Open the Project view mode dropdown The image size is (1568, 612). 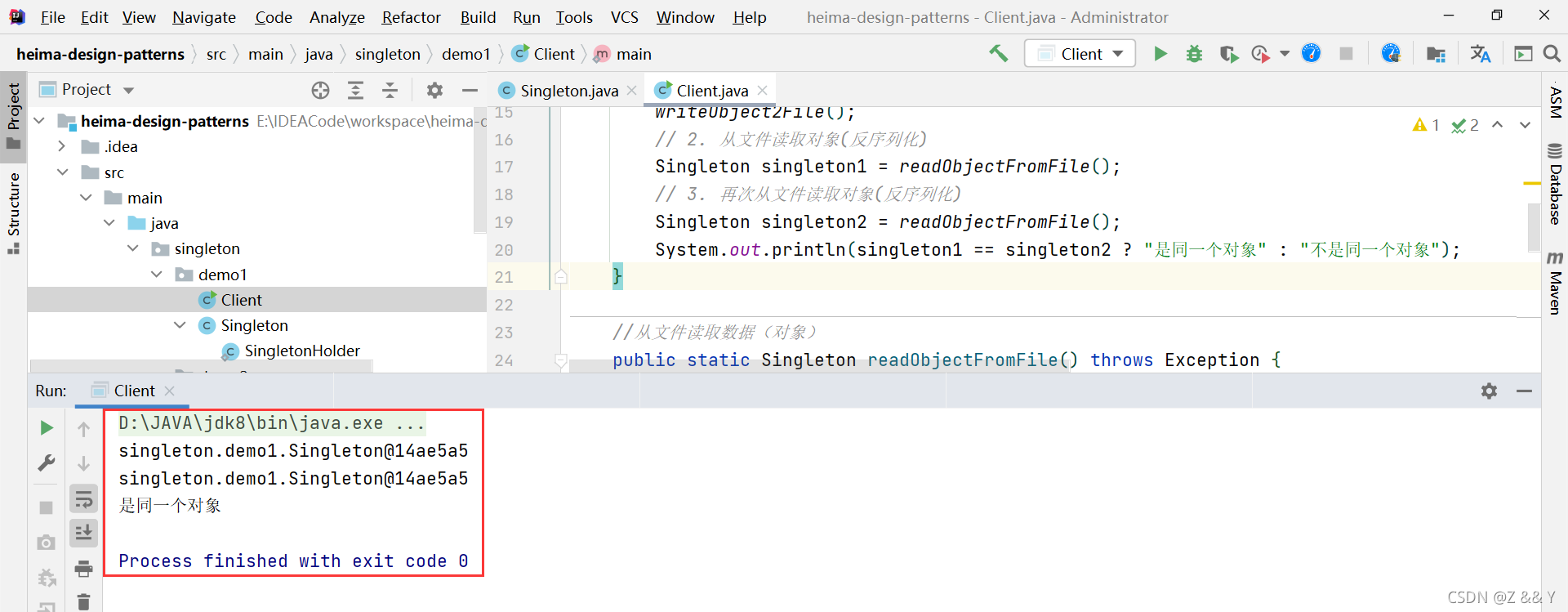tap(128, 90)
